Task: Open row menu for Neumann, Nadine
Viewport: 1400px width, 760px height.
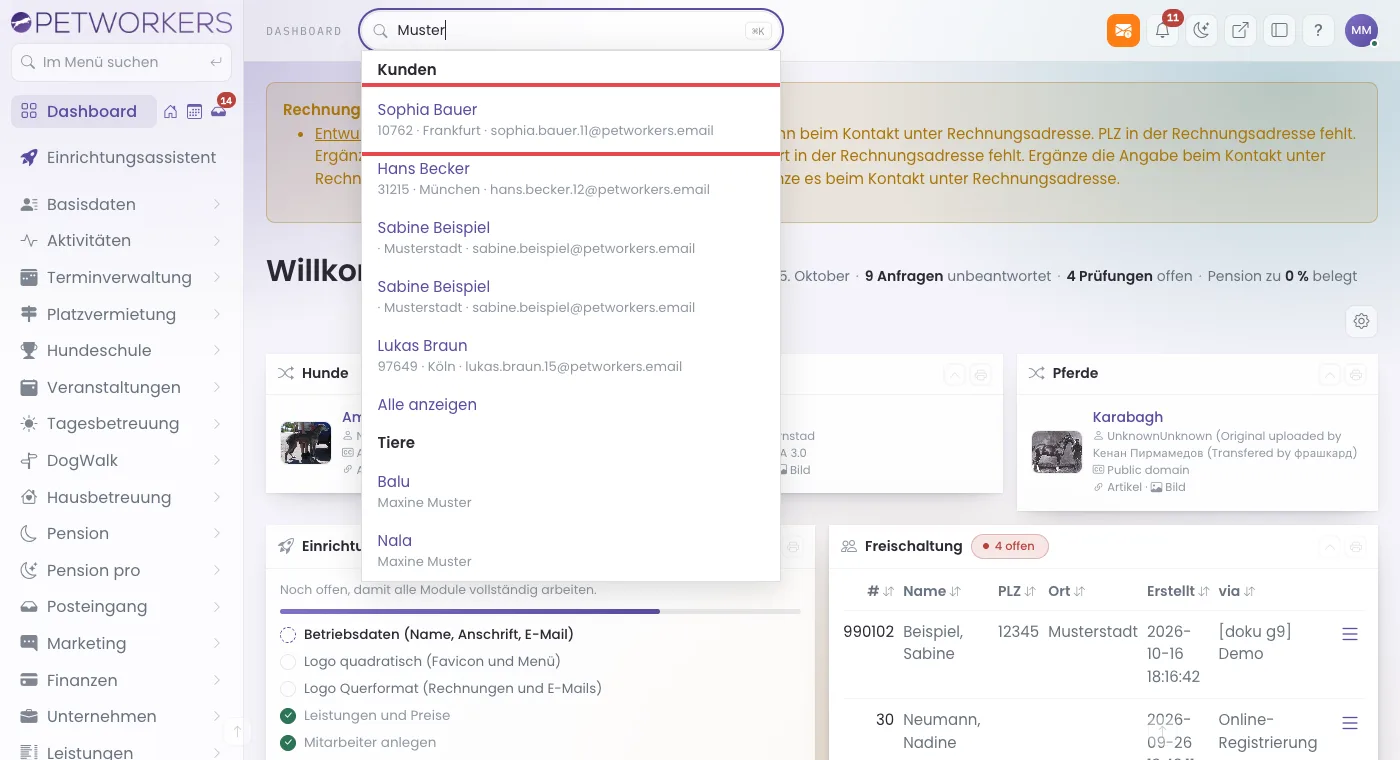Action: click(1350, 723)
